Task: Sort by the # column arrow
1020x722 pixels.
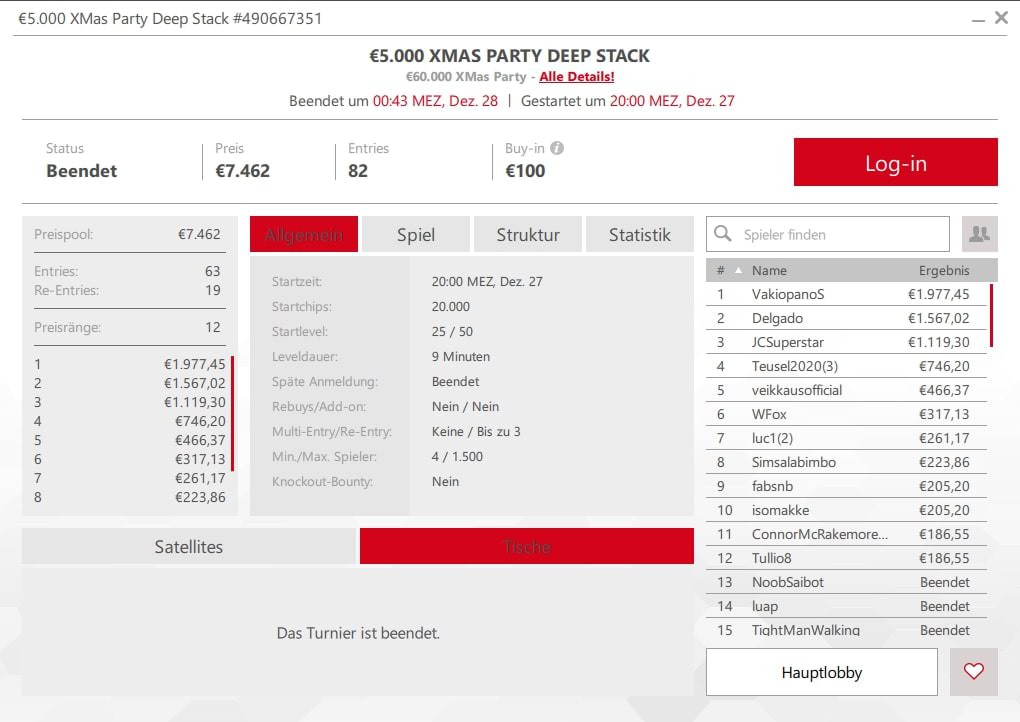Action: click(739, 270)
